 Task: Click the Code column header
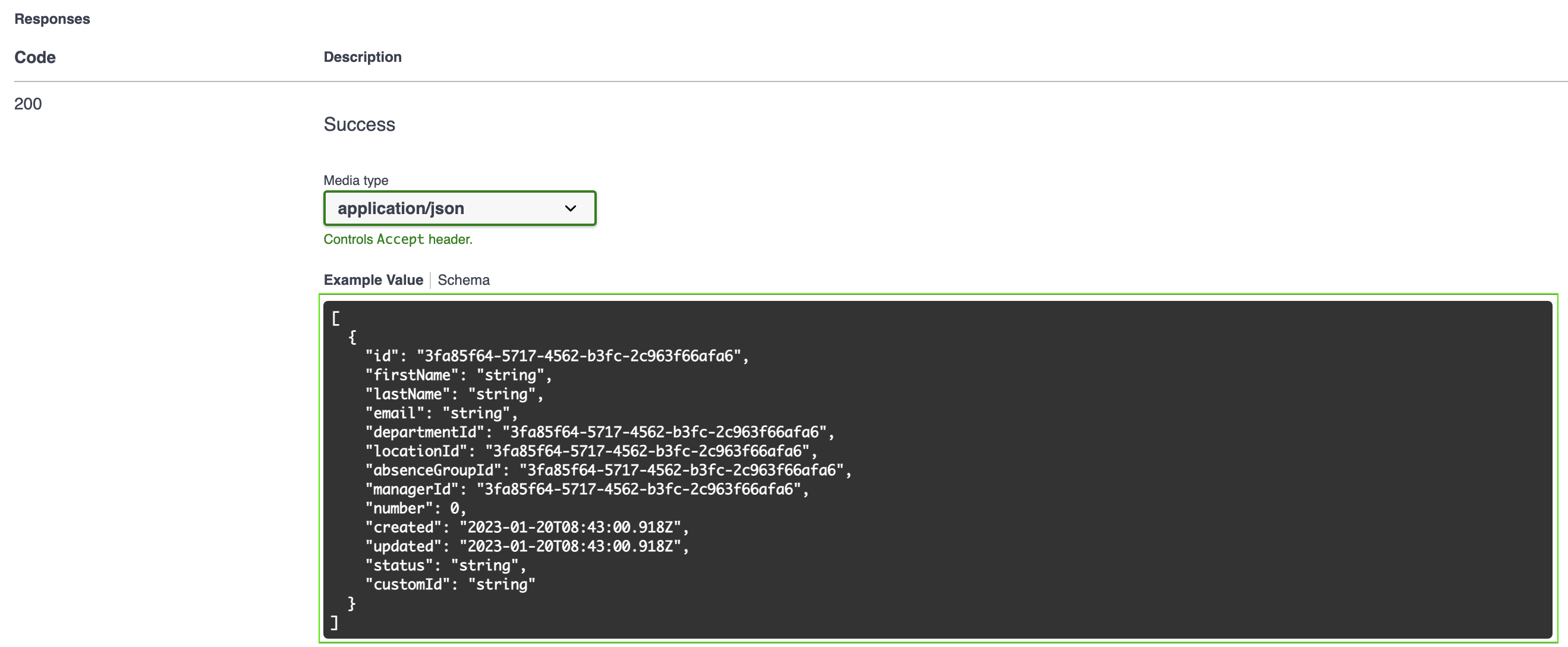tap(34, 57)
